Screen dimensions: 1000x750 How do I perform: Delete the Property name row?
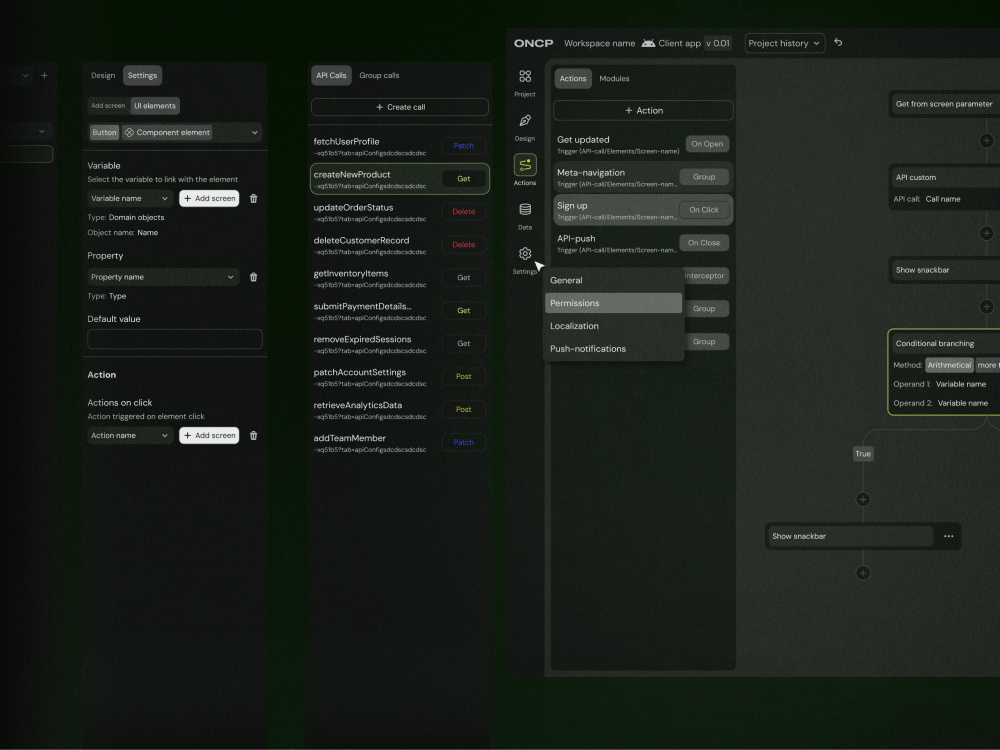coord(253,277)
